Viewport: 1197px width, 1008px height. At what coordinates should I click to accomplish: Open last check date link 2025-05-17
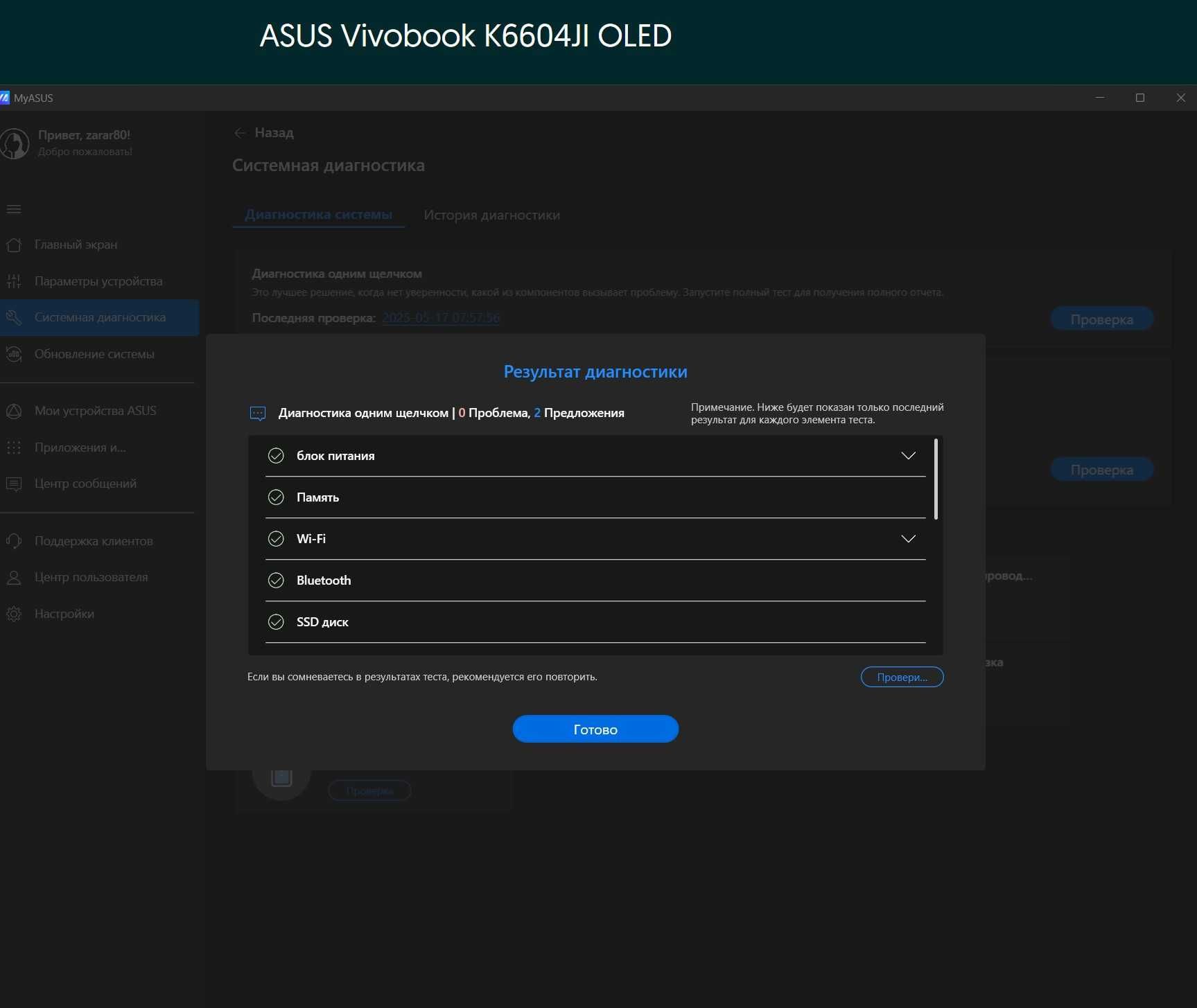click(441, 317)
